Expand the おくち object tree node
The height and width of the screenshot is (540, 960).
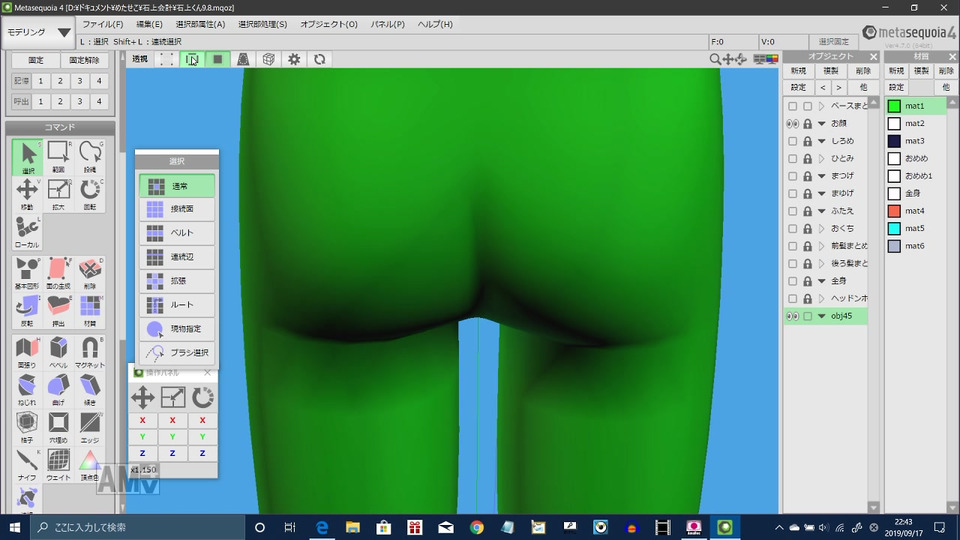tap(822, 229)
